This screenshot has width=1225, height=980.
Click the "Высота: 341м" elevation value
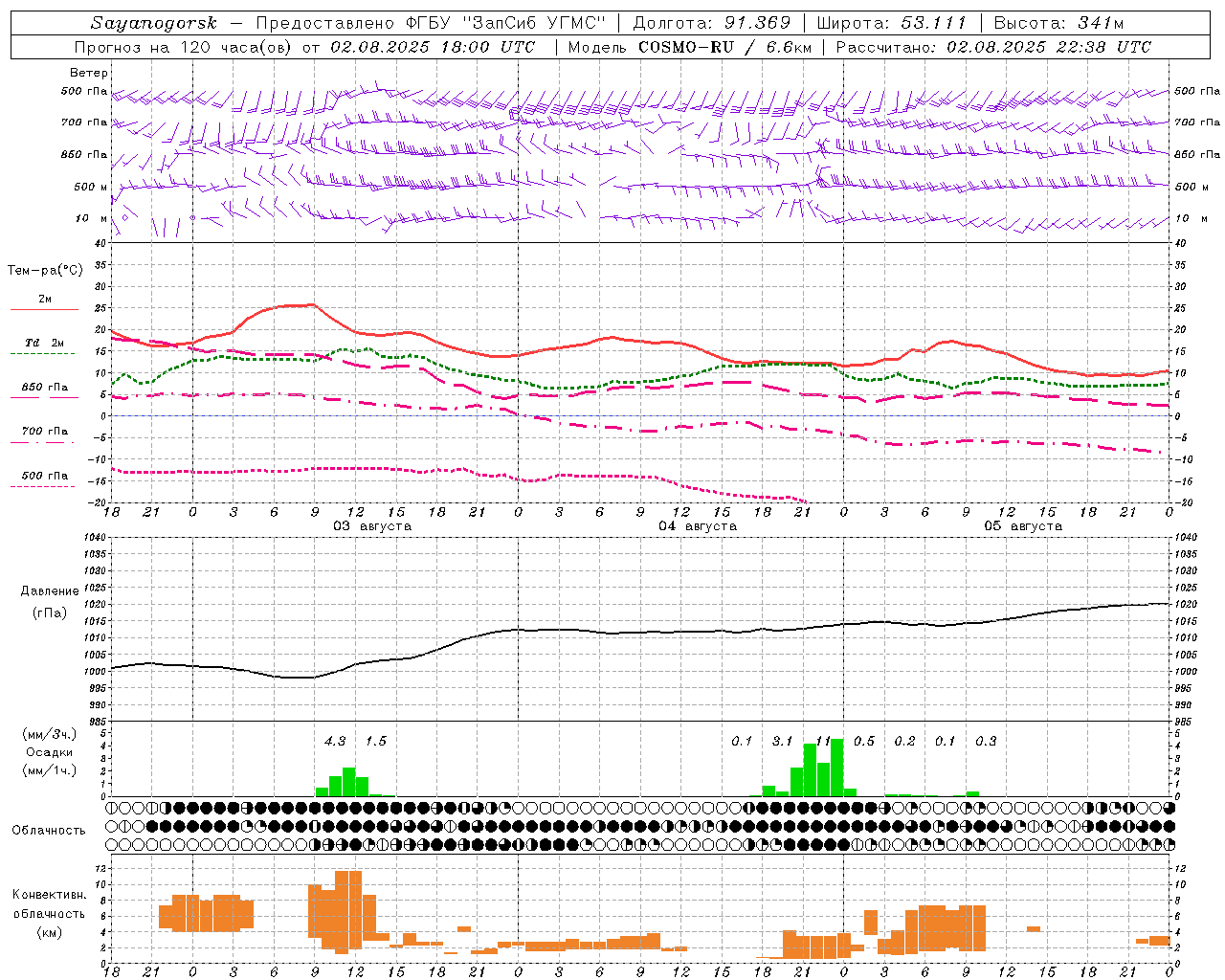coord(1058,23)
